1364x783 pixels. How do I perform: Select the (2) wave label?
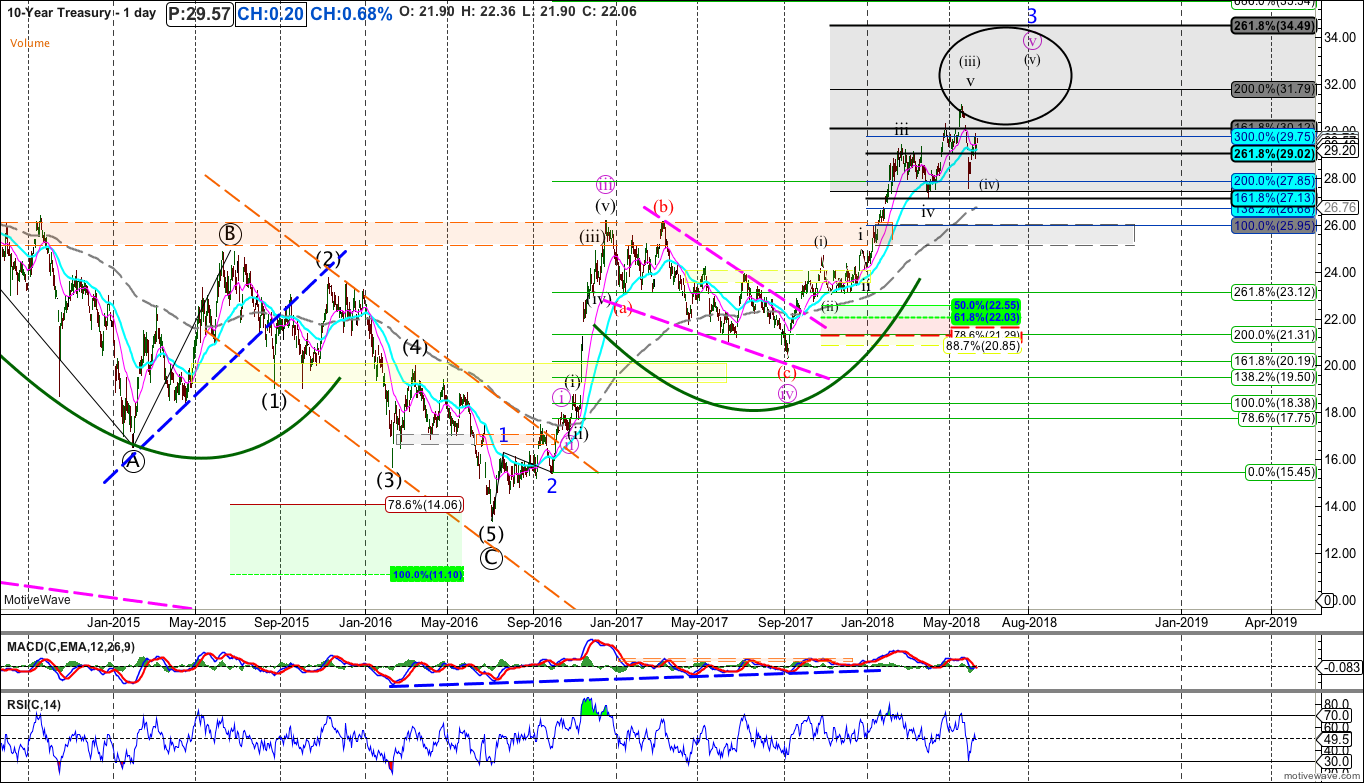pos(330,259)
